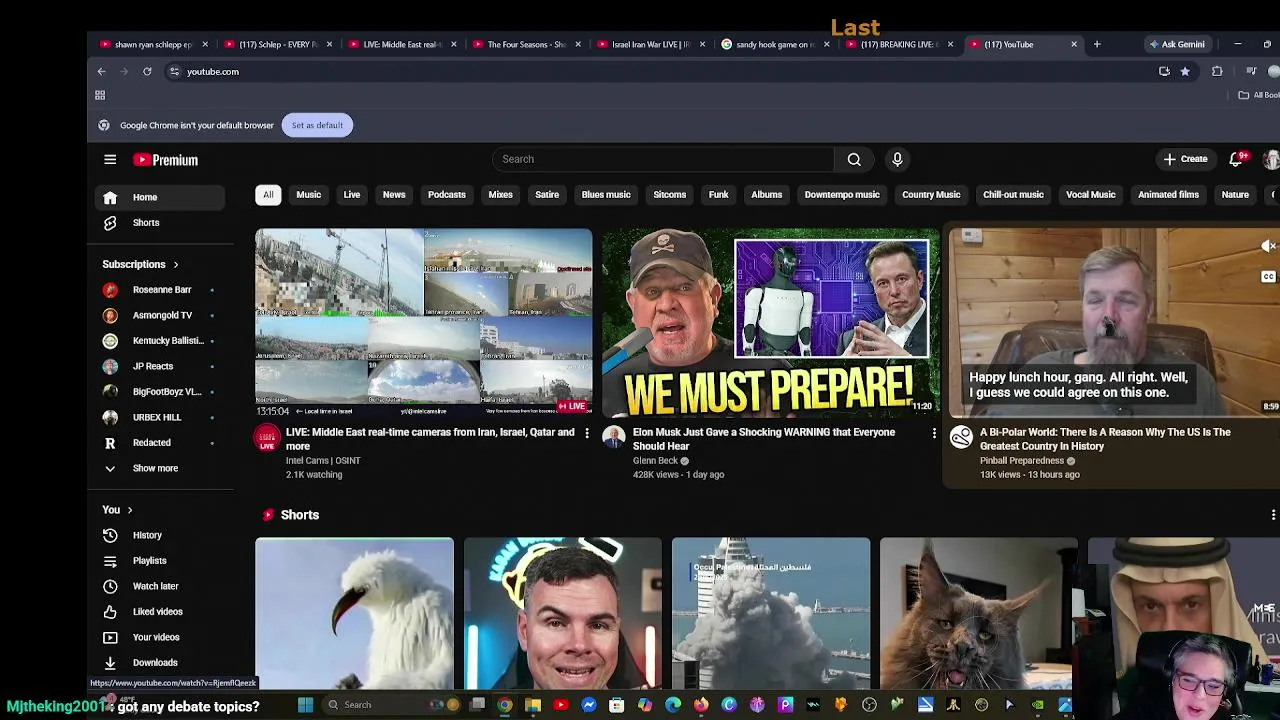The height and width of the screenshot is (720, 1280).
Task: Open the Windows Start button in taskbar
Action: coord(306,705)
